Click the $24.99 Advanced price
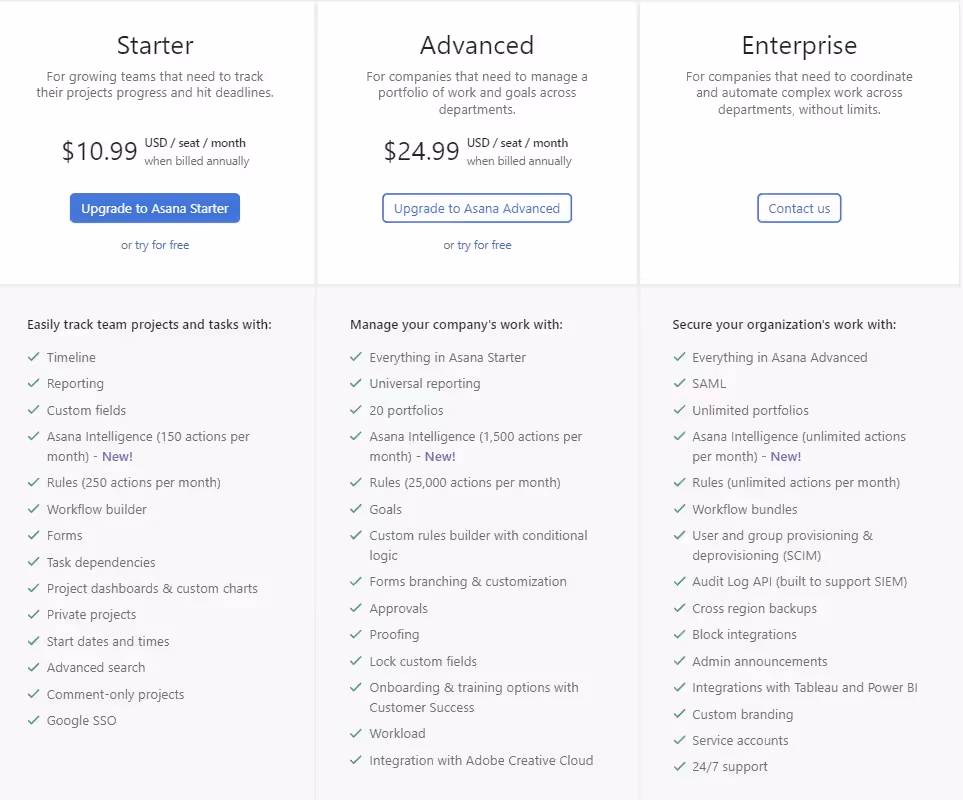The image size is (963, 800). [422, 151]
